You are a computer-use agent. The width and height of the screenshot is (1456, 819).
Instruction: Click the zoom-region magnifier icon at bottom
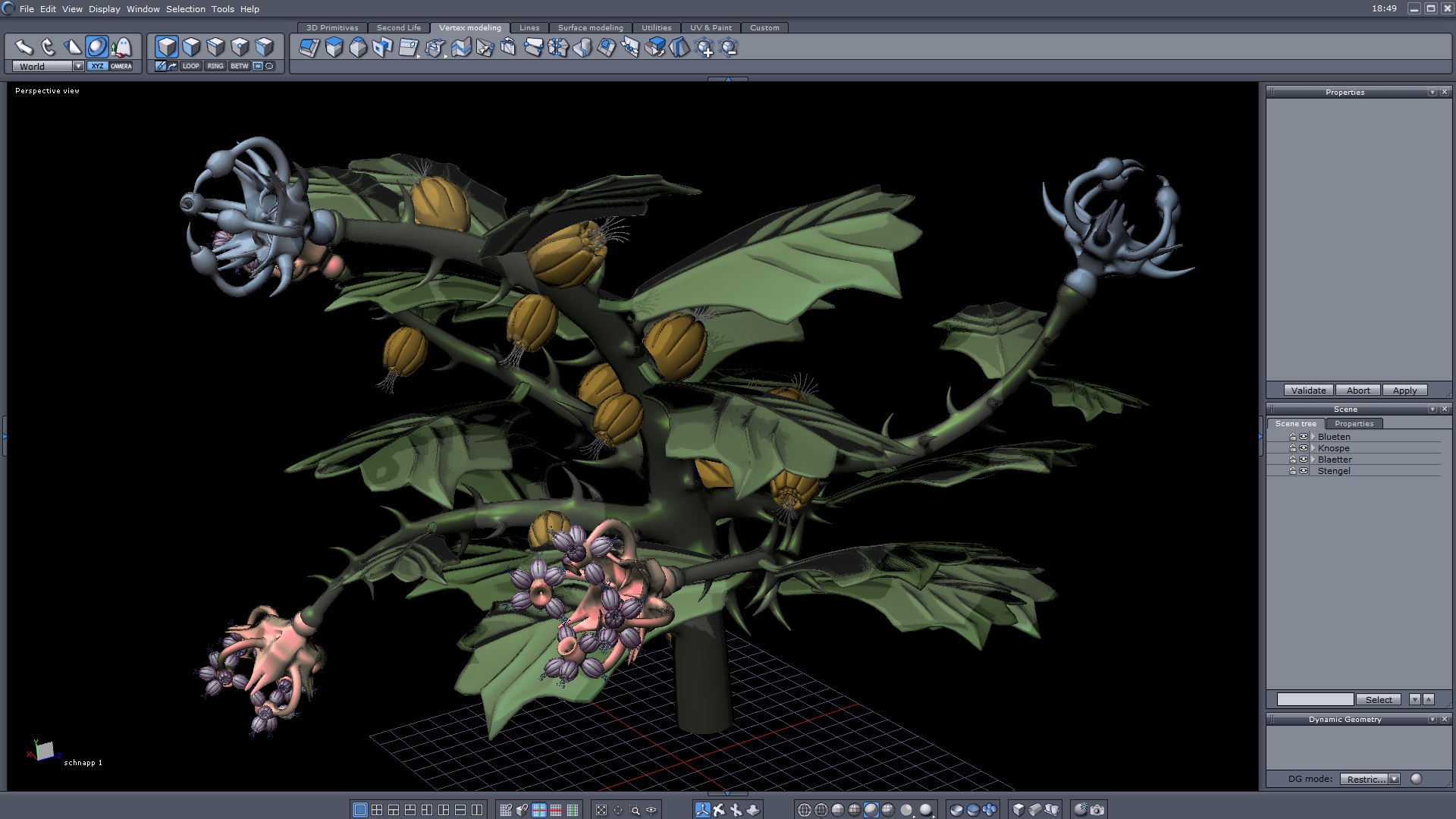point(635,810)
